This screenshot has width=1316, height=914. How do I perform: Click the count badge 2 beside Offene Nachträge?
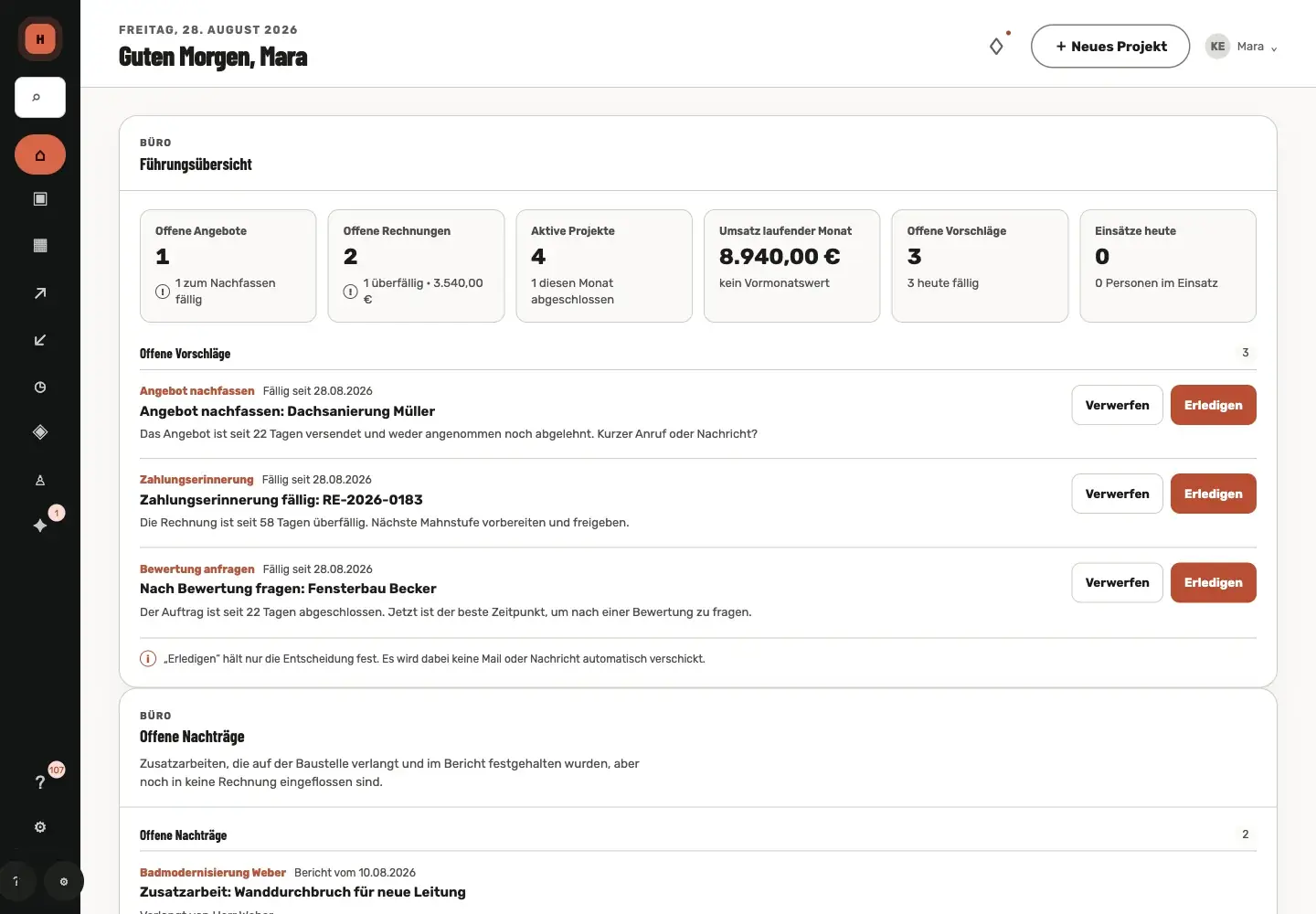(x=1245, y=834)
